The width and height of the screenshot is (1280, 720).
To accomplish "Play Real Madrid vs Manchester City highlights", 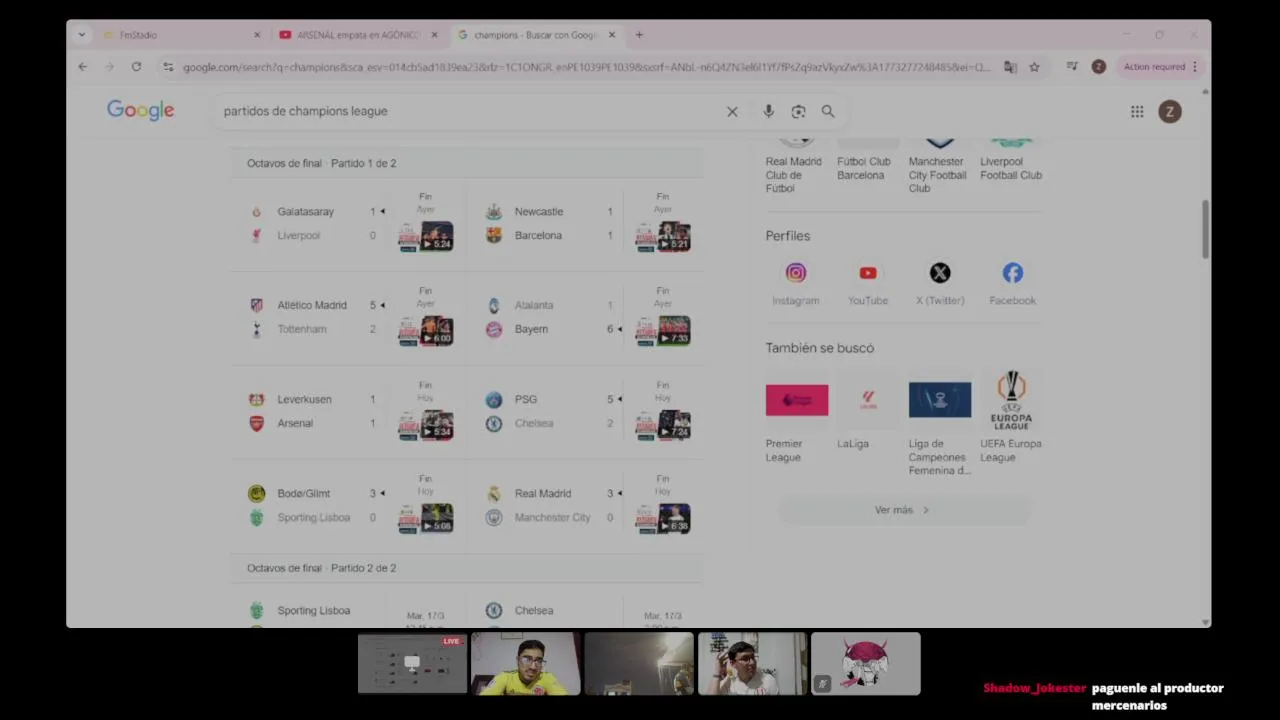I will pos(663,519).
